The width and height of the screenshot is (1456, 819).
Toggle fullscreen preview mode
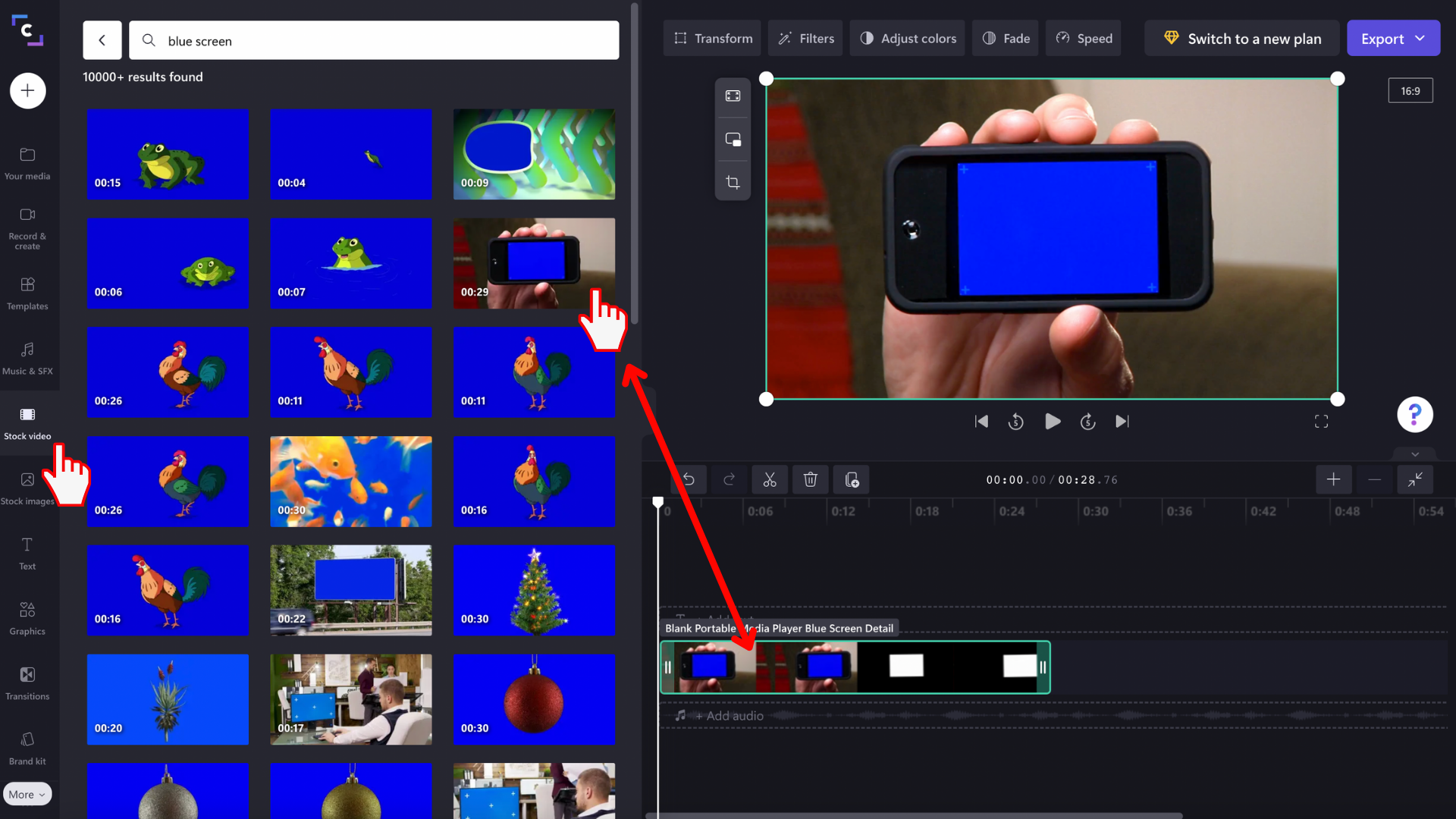[x=1321, y=421]
